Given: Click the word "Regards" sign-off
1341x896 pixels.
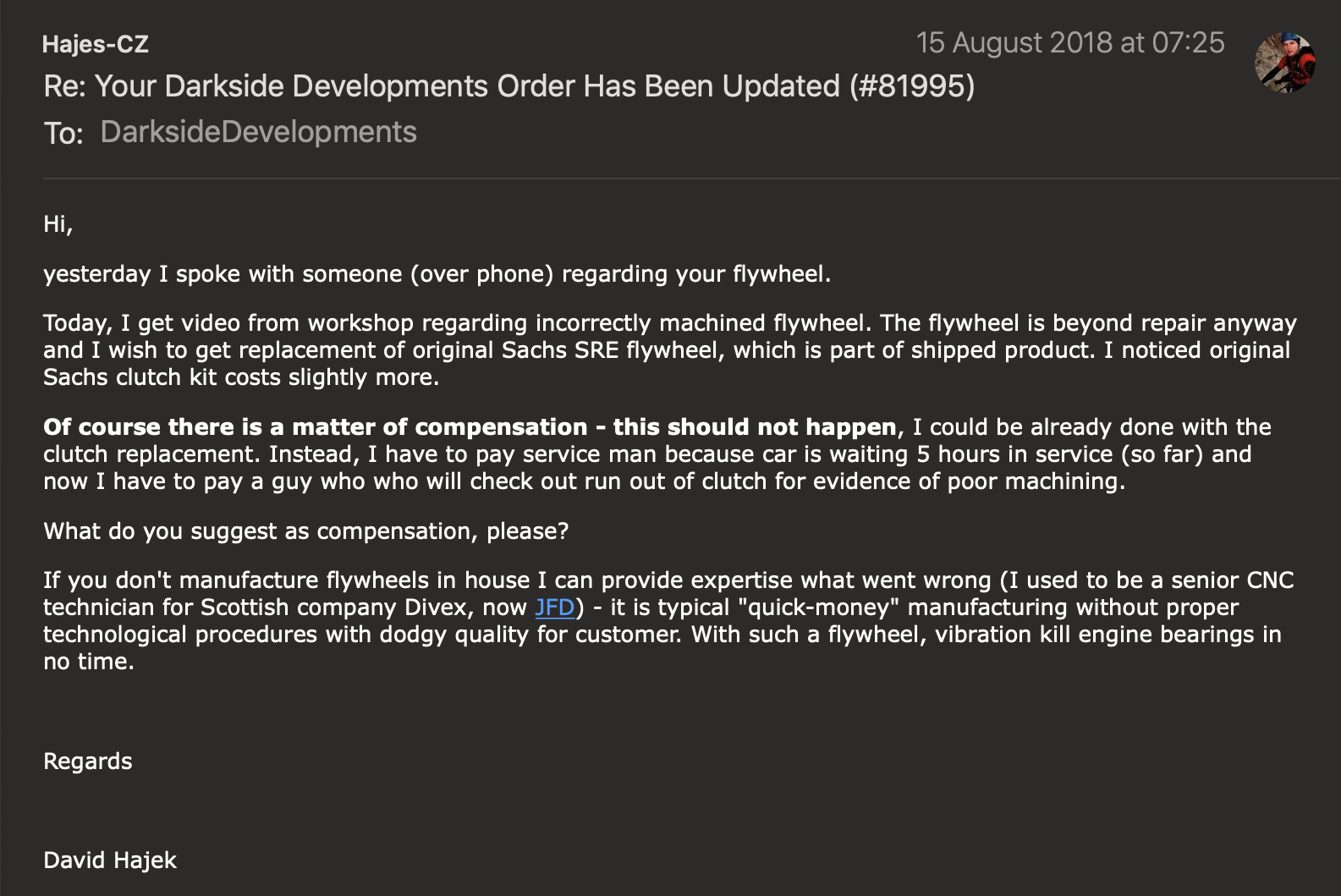Looking at the screenshot, I should click(88, 761).
